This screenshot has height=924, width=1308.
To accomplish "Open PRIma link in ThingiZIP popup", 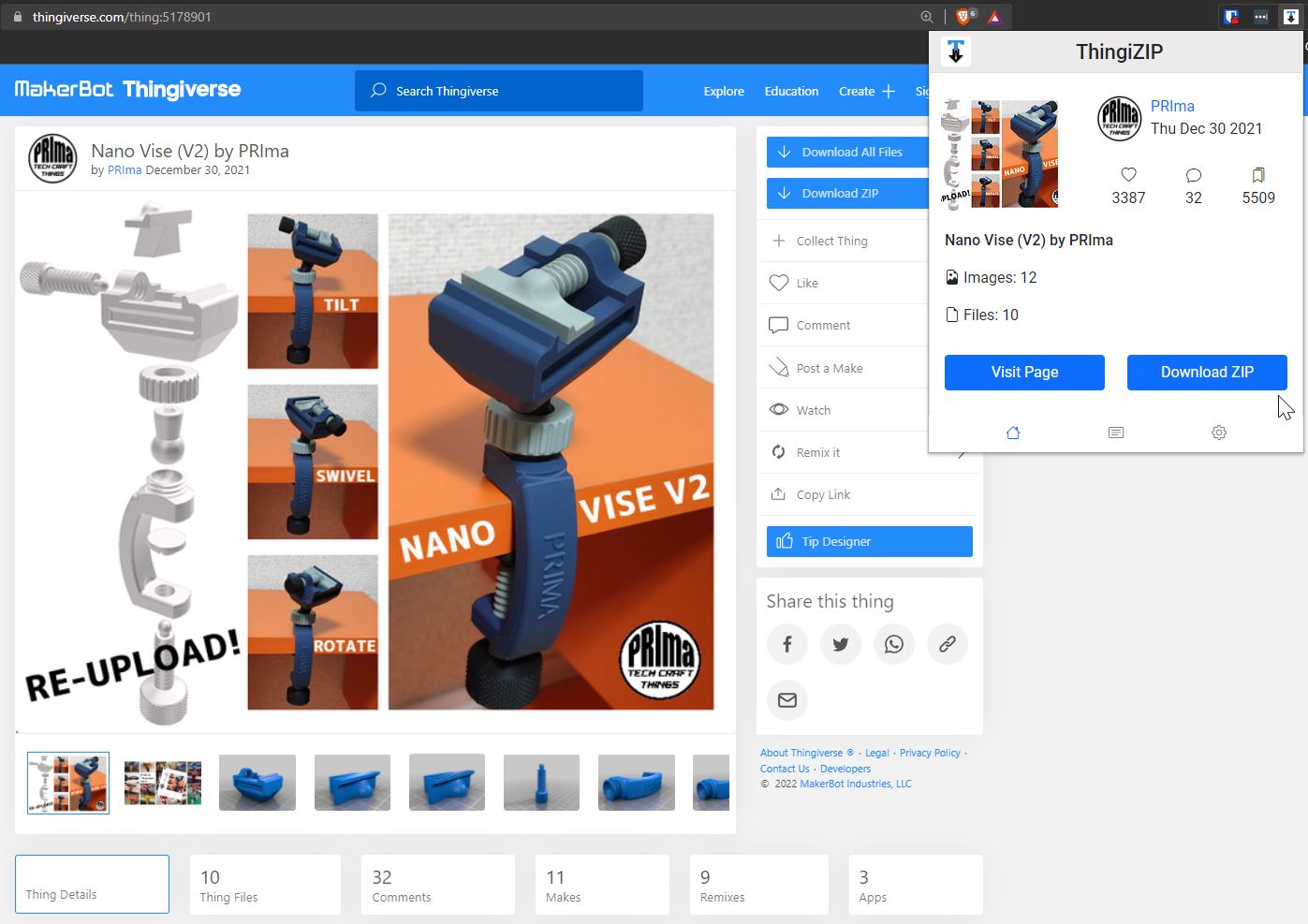I will point(1172,106).
